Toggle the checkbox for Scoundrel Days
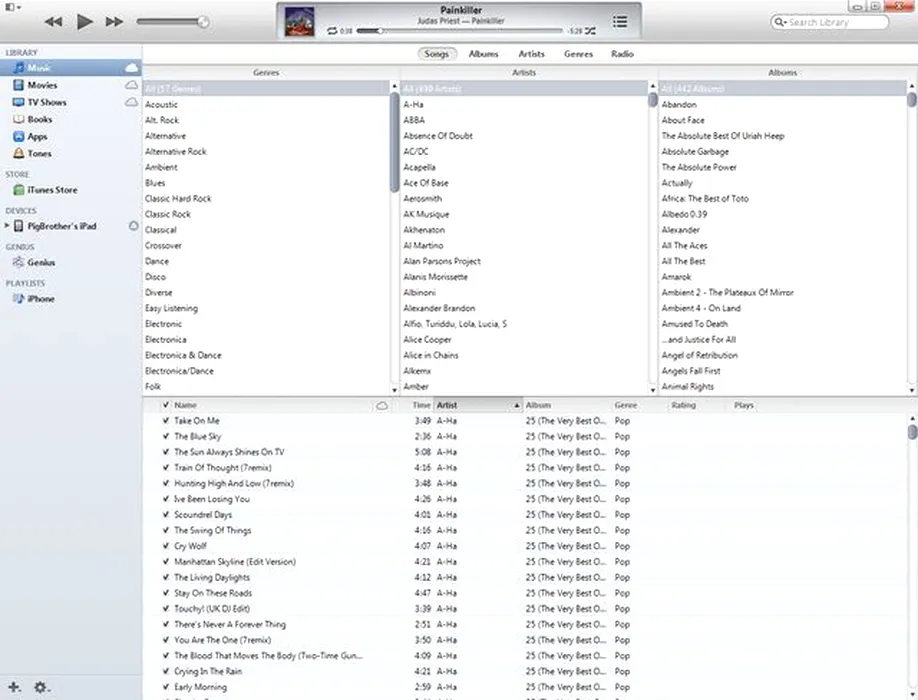 (166, 515)
